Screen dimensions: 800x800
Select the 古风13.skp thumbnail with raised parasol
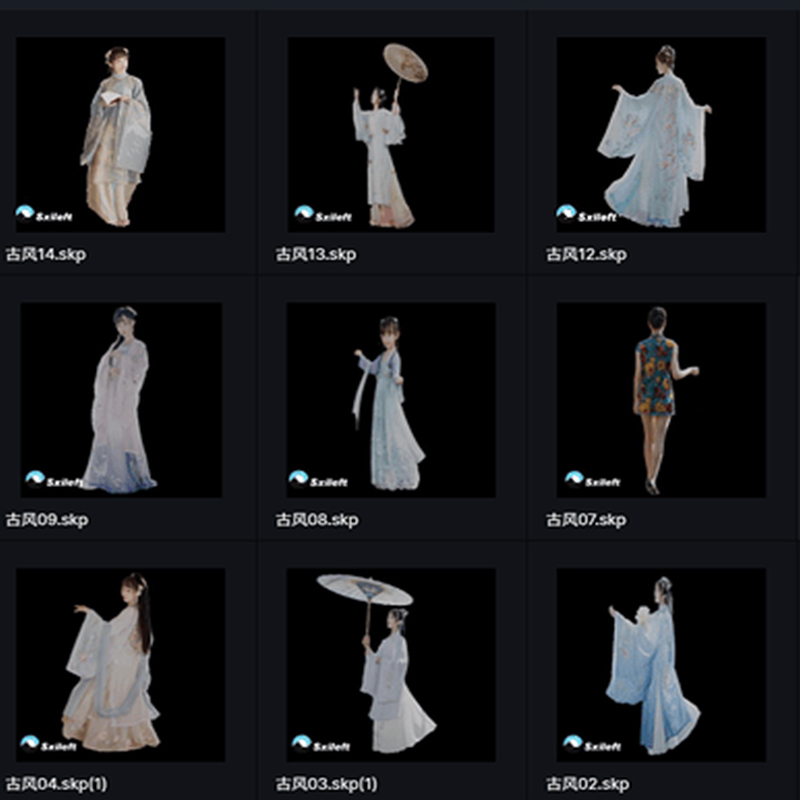(x=390, y=135)
